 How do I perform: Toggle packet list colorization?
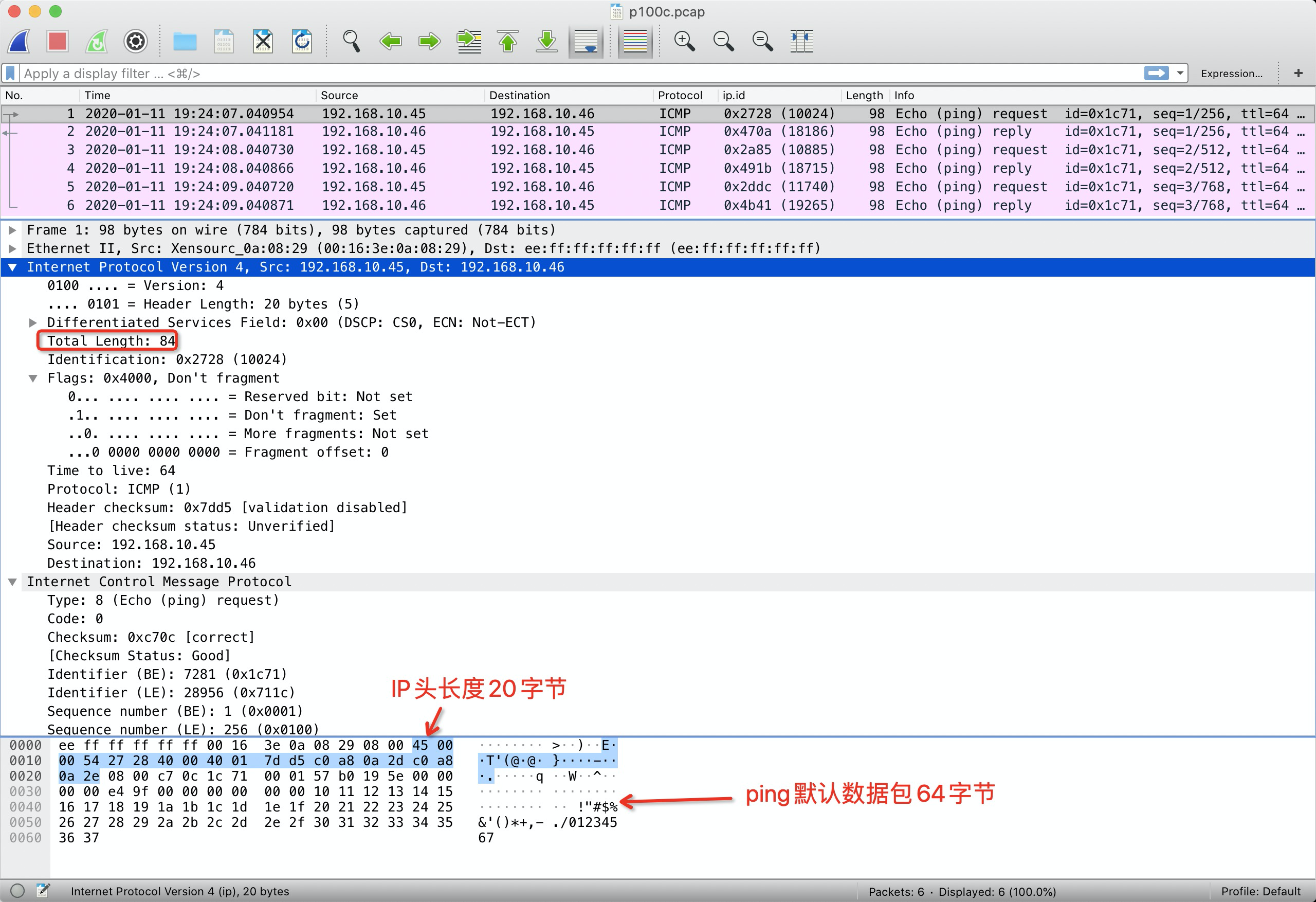634,41
